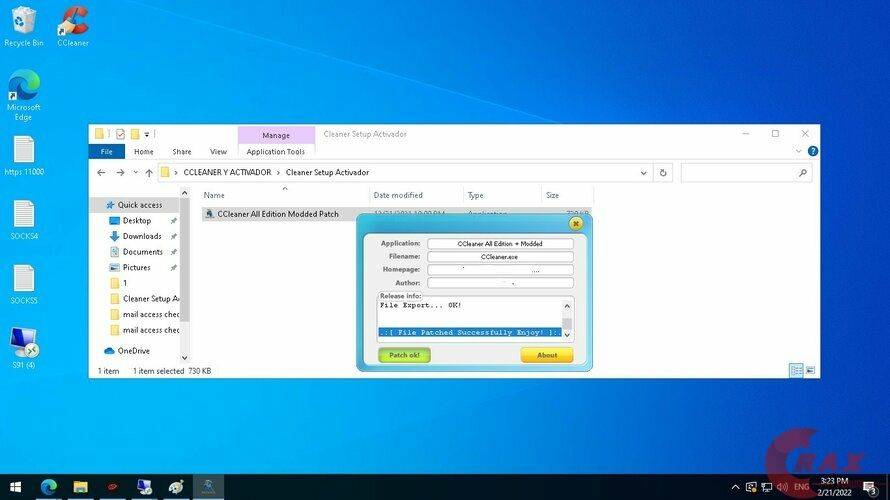The width and height of the screenshot is (890, 500).
Task: Click CCLEANER Y ACTIVADOR in the address path
Action: (x=227, y=172)
